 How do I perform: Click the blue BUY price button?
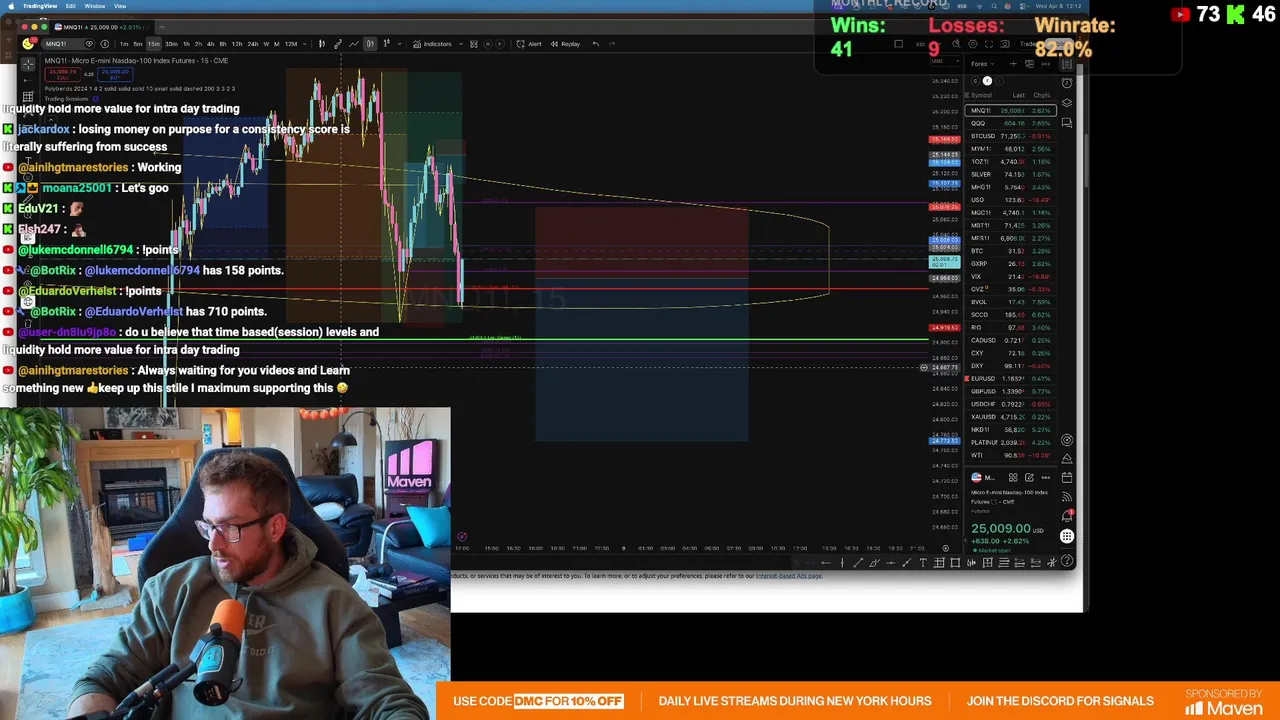coord(115,74)
